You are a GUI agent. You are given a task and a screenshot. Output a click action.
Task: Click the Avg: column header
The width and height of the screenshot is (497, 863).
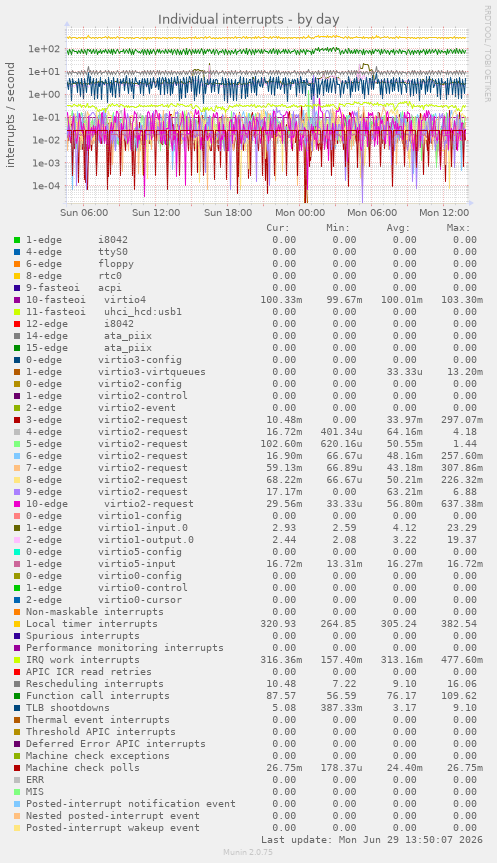(398, 228)
